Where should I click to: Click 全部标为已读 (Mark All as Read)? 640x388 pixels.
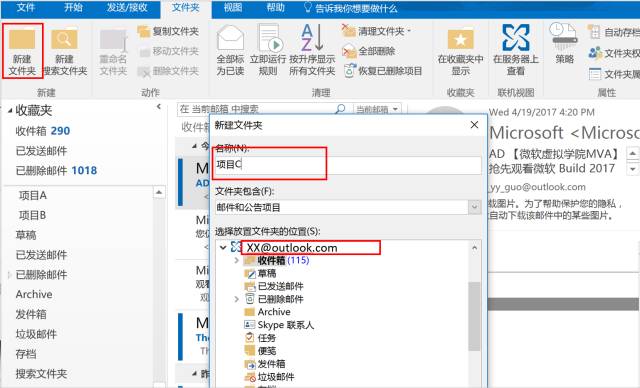(x=230, y=51)
